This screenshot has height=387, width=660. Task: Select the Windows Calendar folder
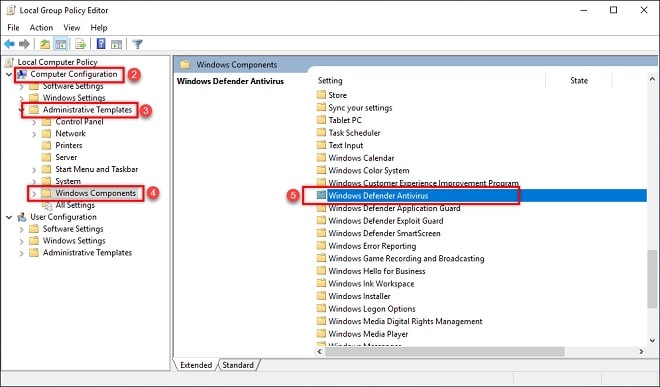361,158
